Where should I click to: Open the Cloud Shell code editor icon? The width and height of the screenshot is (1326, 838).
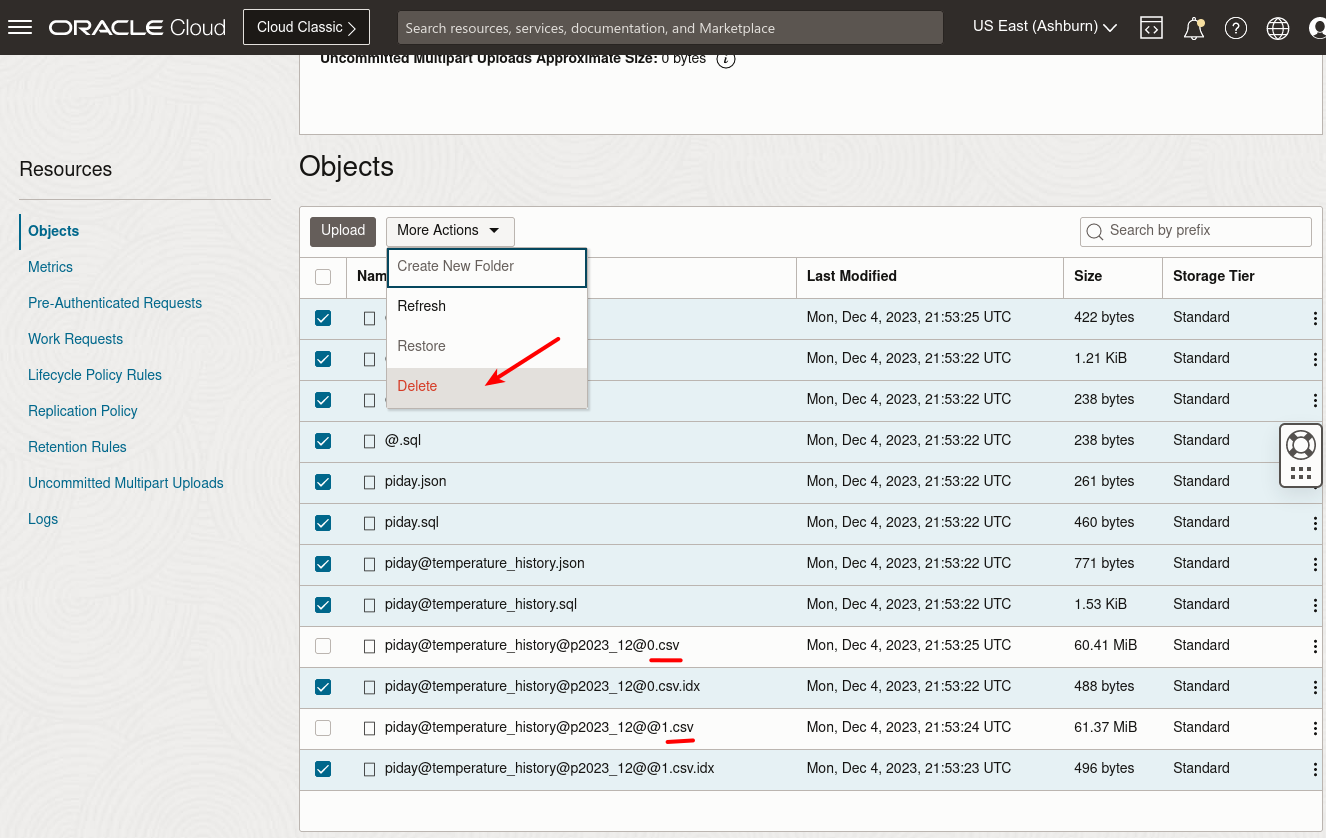[x=1151, y=27]
